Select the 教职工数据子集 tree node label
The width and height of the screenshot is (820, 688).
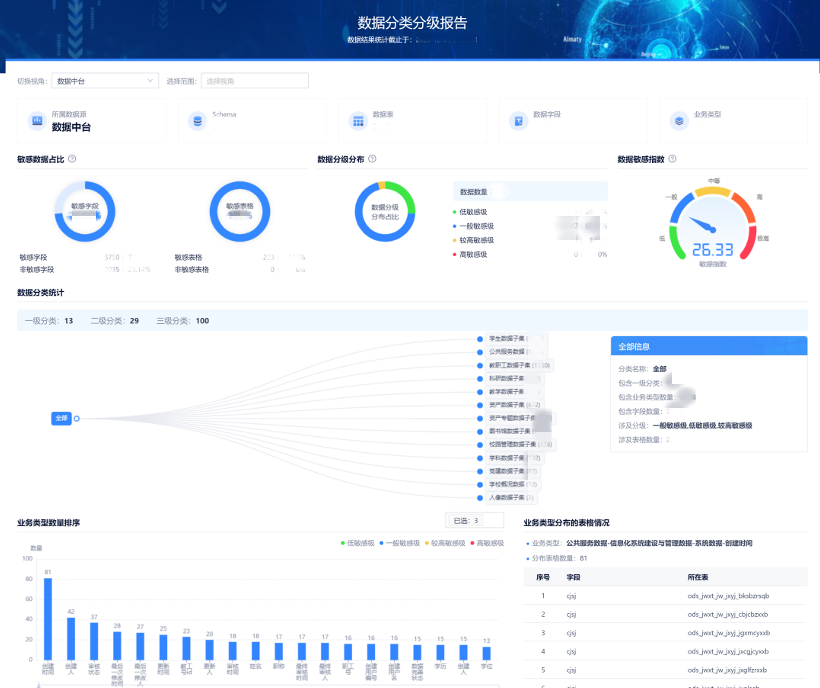[519, 365]
